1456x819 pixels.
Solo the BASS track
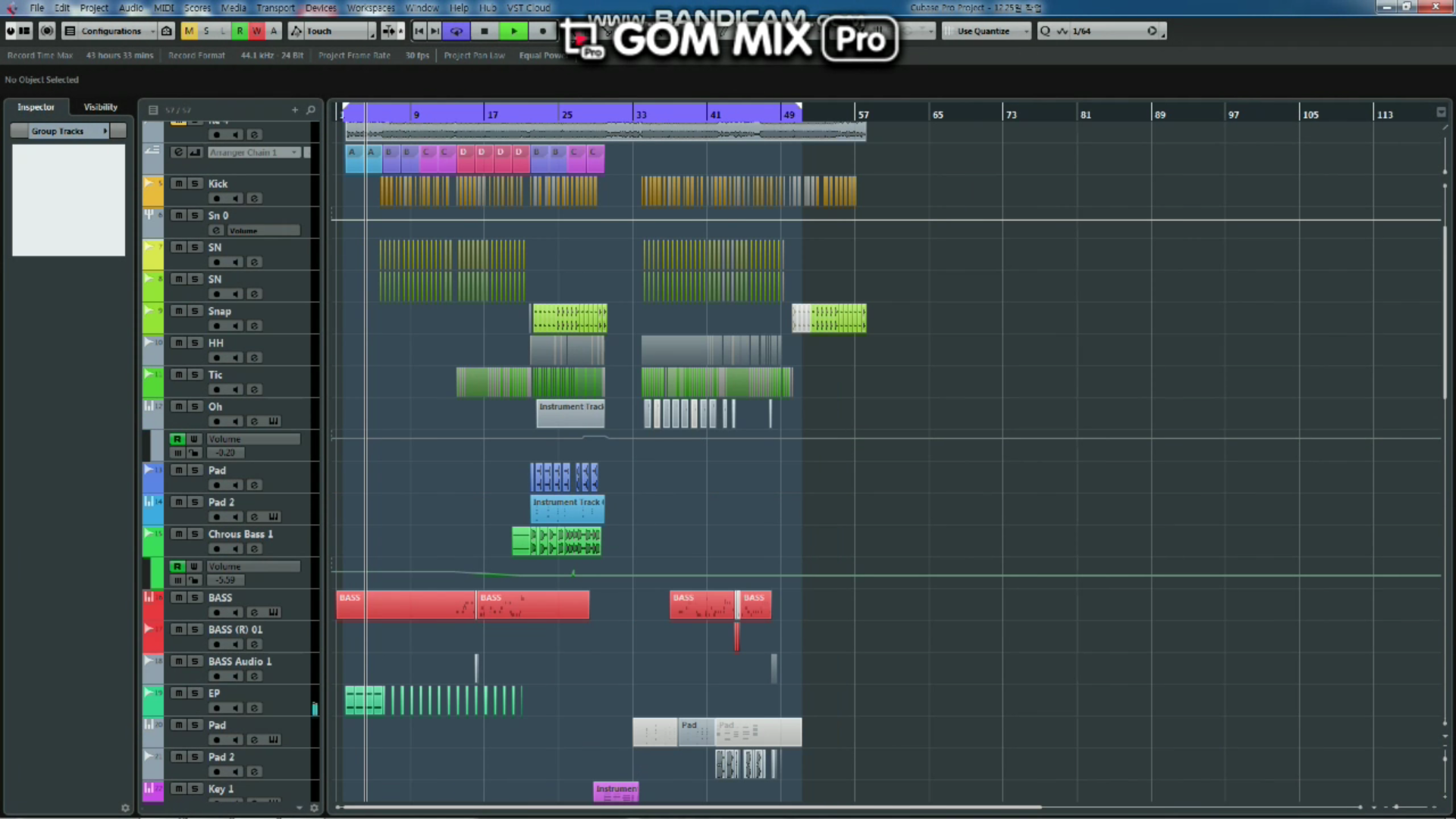point(195,598)
